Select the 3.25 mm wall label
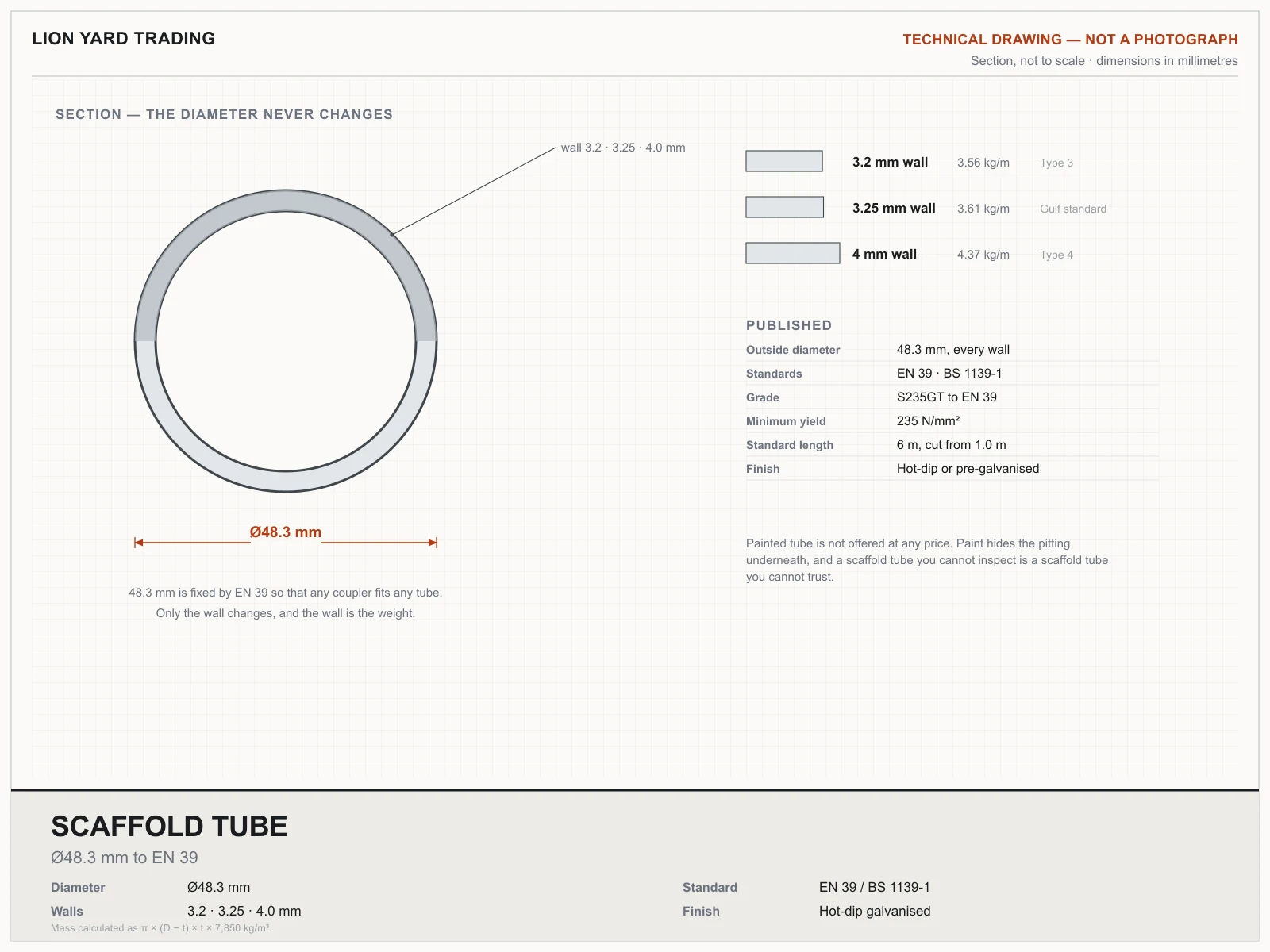Image resolution: width=1270 pixels, height=952 pixels. point(894,208)
